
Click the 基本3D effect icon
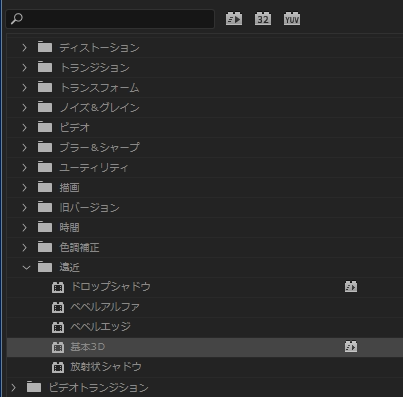tap(58, 347)
